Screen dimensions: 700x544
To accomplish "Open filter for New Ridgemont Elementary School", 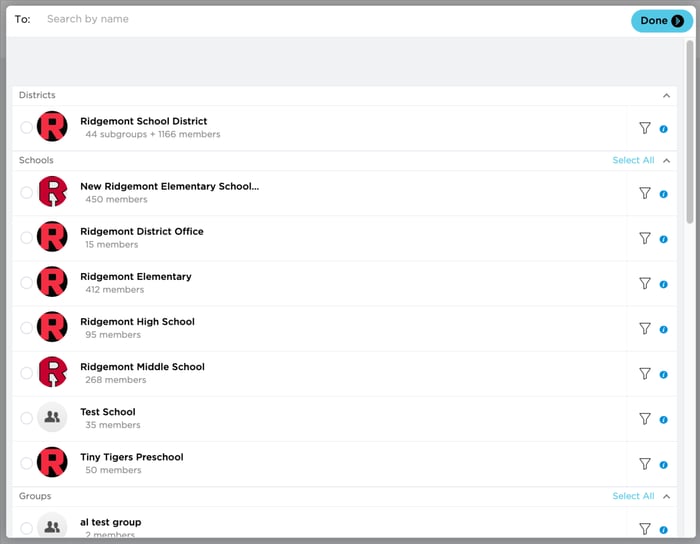I will tap(645, 193).
